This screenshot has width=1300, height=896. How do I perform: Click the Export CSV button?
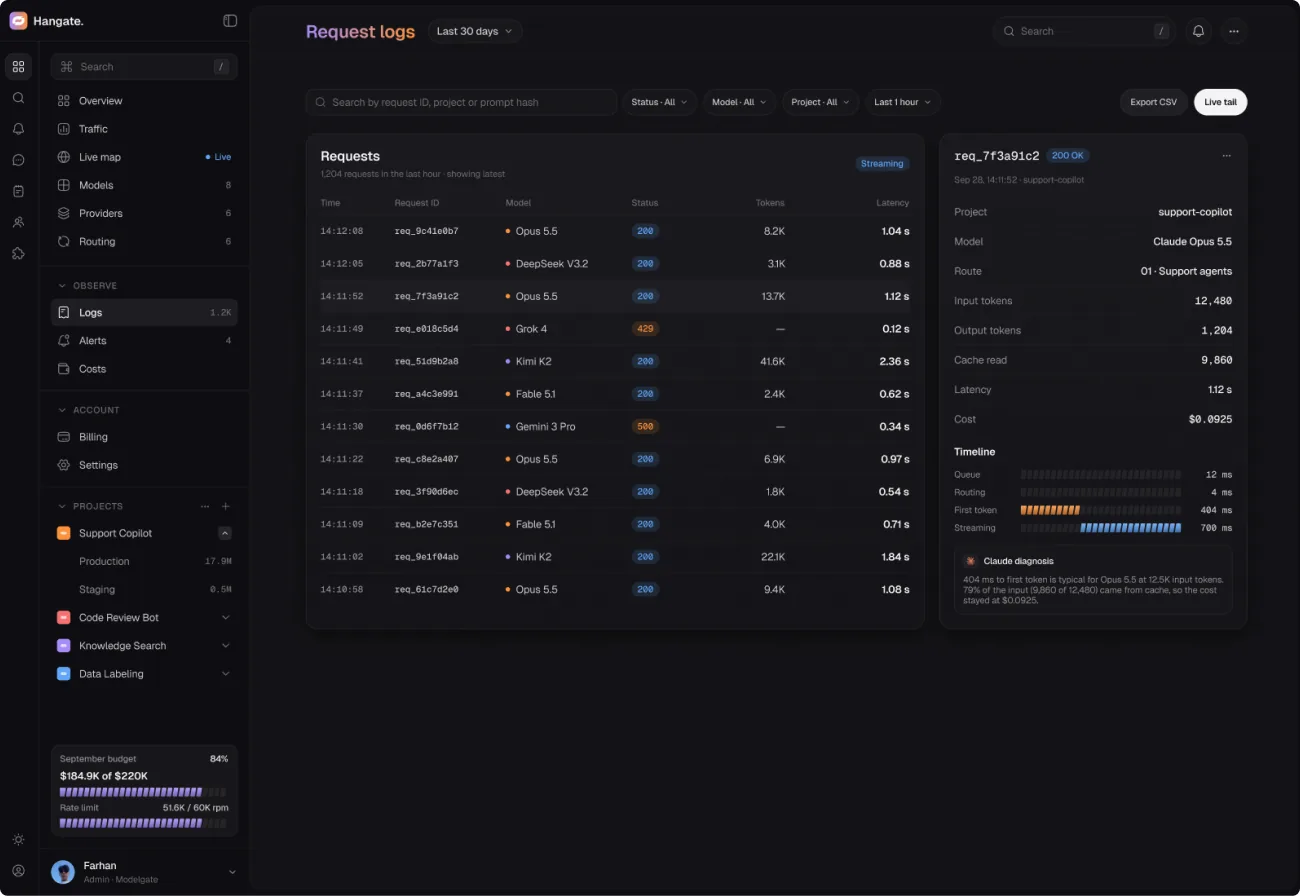[x=1154, y=102]
